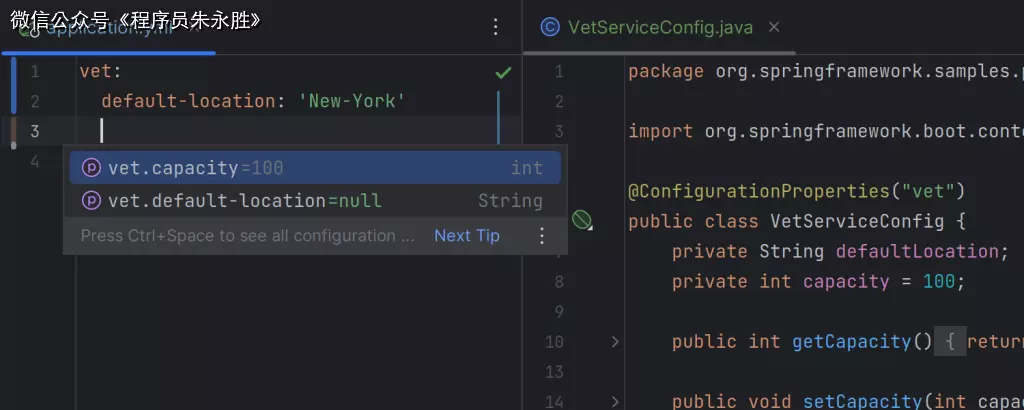Expand the collapsed brace after getCapacity()

pos(950,342)
